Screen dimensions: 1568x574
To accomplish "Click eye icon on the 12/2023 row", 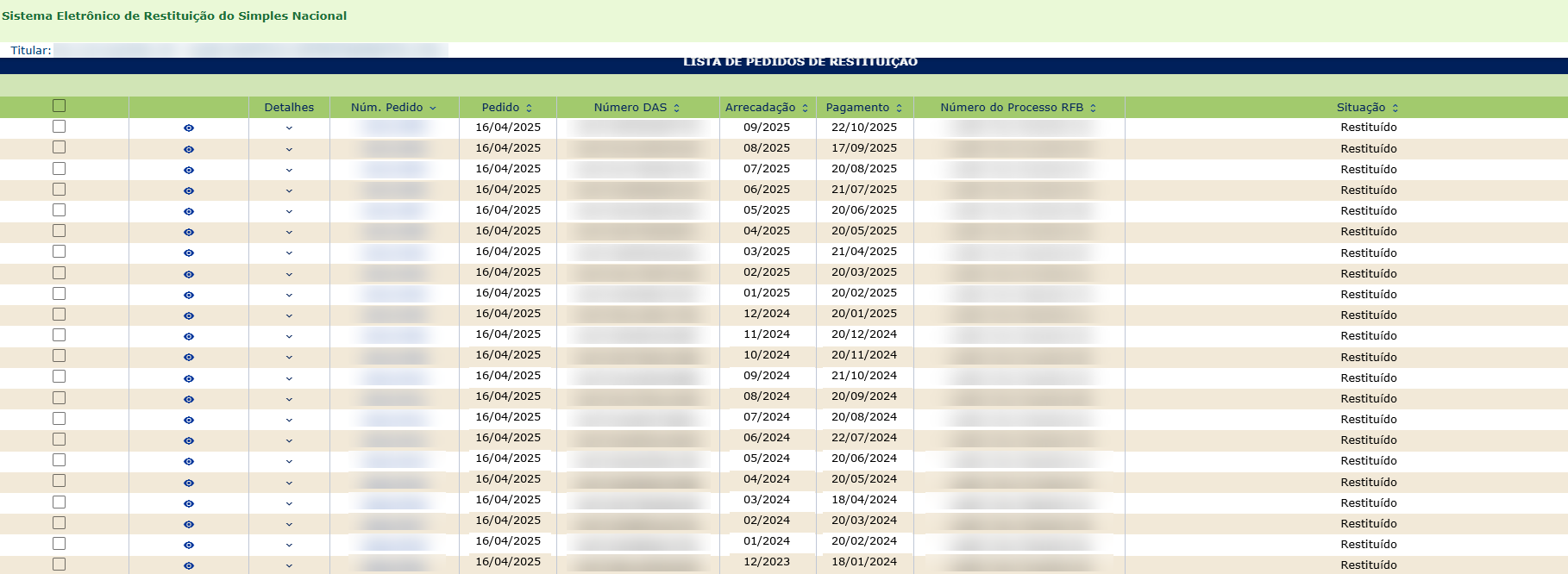I will tap(189, 565).
